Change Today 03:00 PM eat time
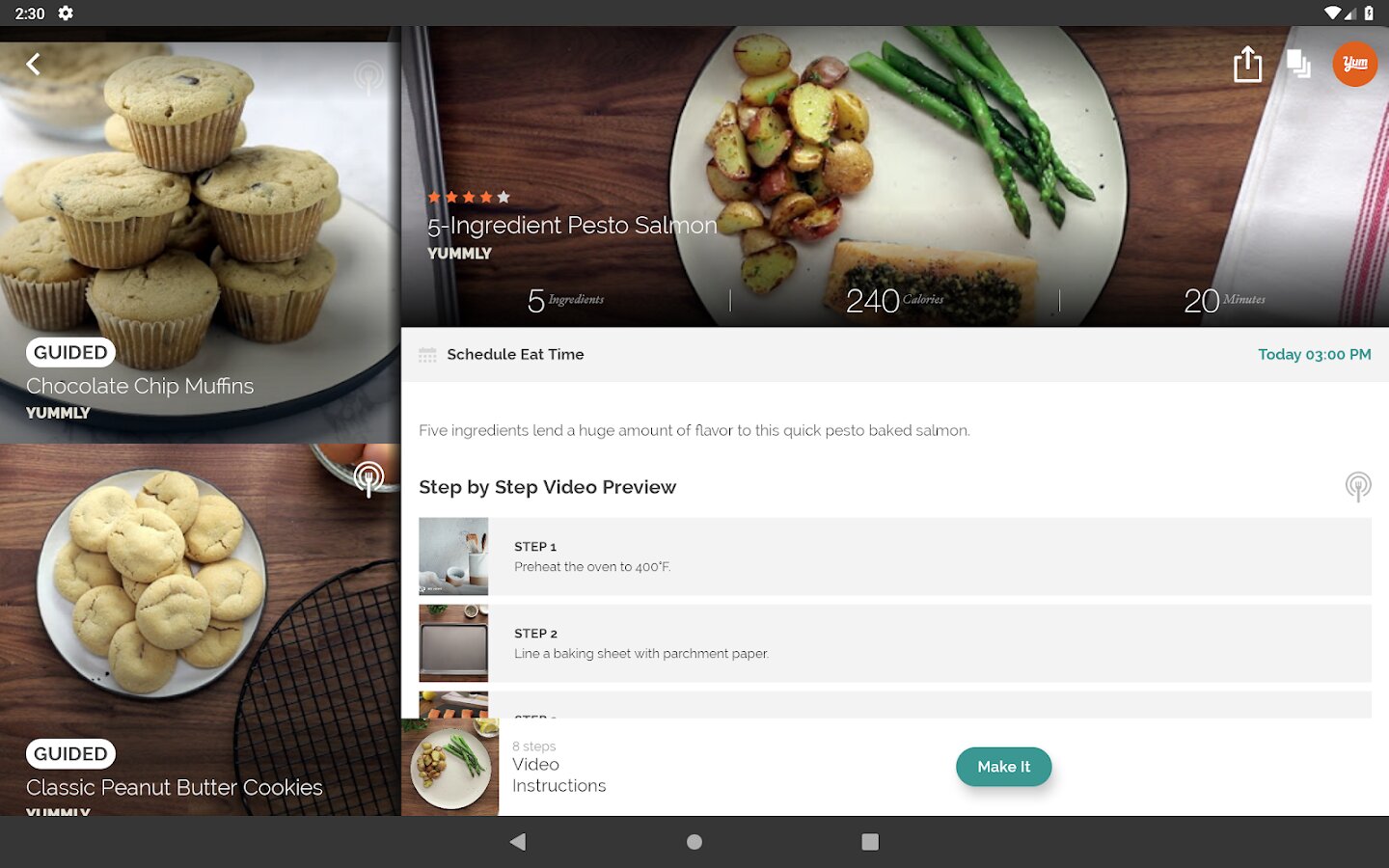Screen dimensions: 1389x868 [1314, 355]
